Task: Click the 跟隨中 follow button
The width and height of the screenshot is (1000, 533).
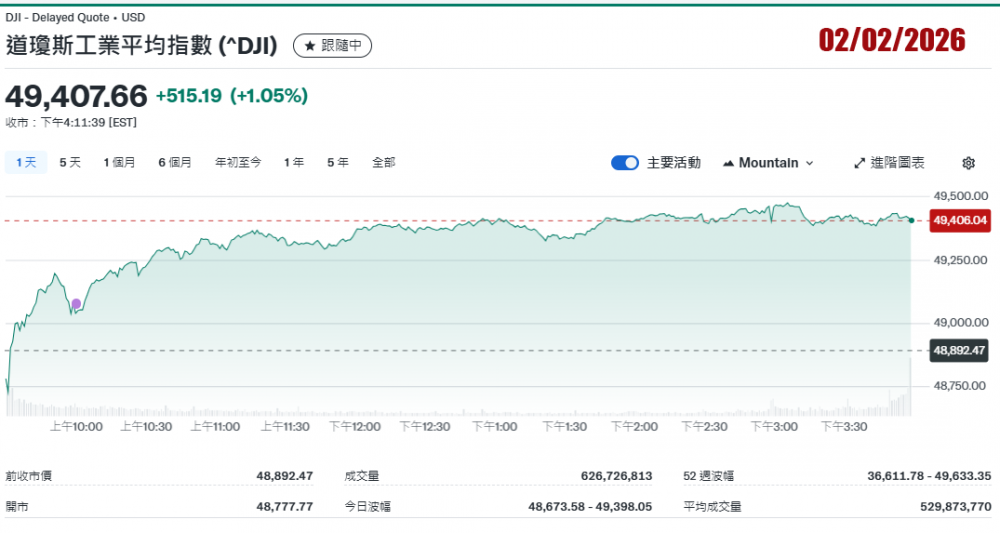Action: tap(332, 46)
